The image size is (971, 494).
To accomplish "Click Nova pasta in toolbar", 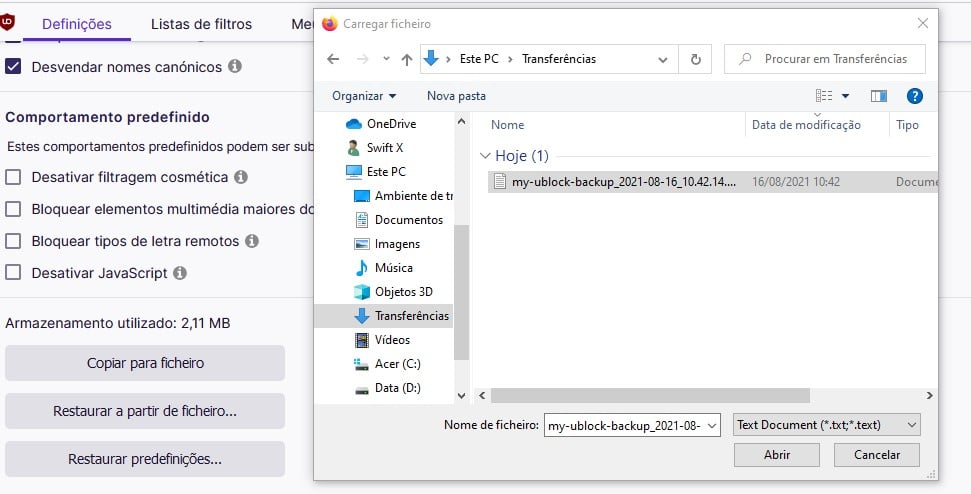I will [456, 96].
